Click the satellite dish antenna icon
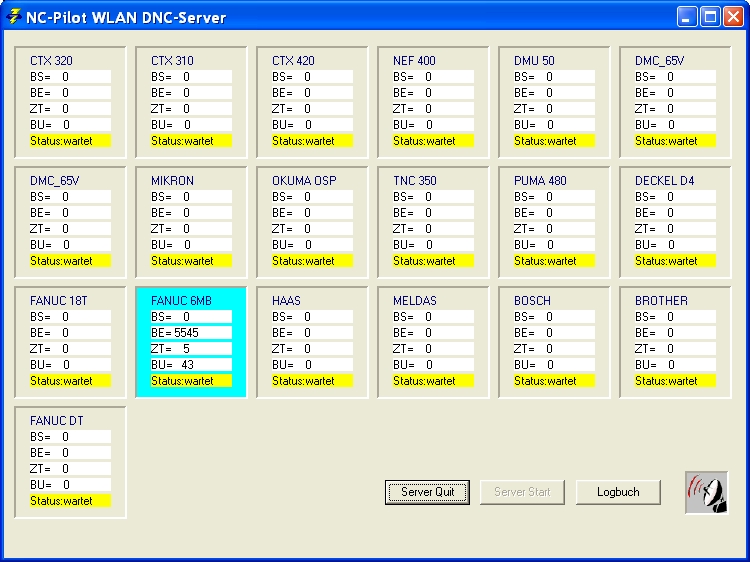750x562 pixels. 706,492
